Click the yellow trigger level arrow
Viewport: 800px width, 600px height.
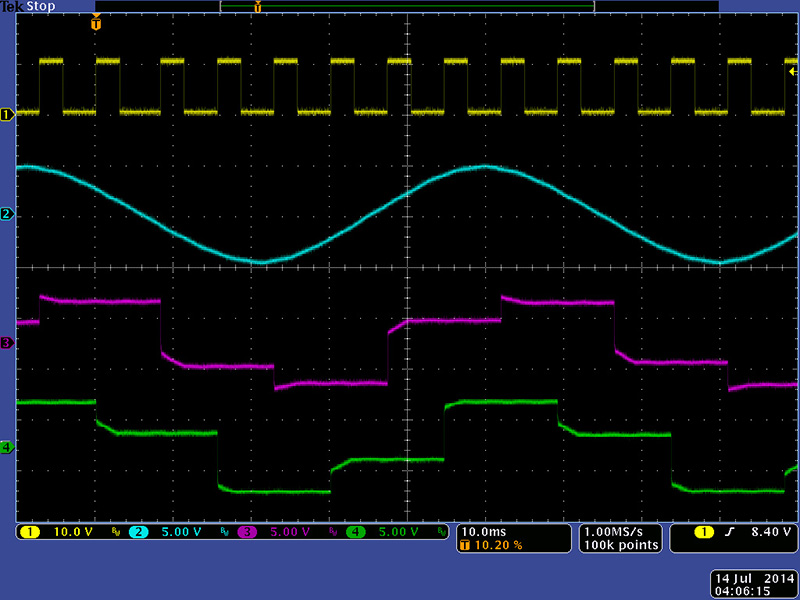pos(792,71)
